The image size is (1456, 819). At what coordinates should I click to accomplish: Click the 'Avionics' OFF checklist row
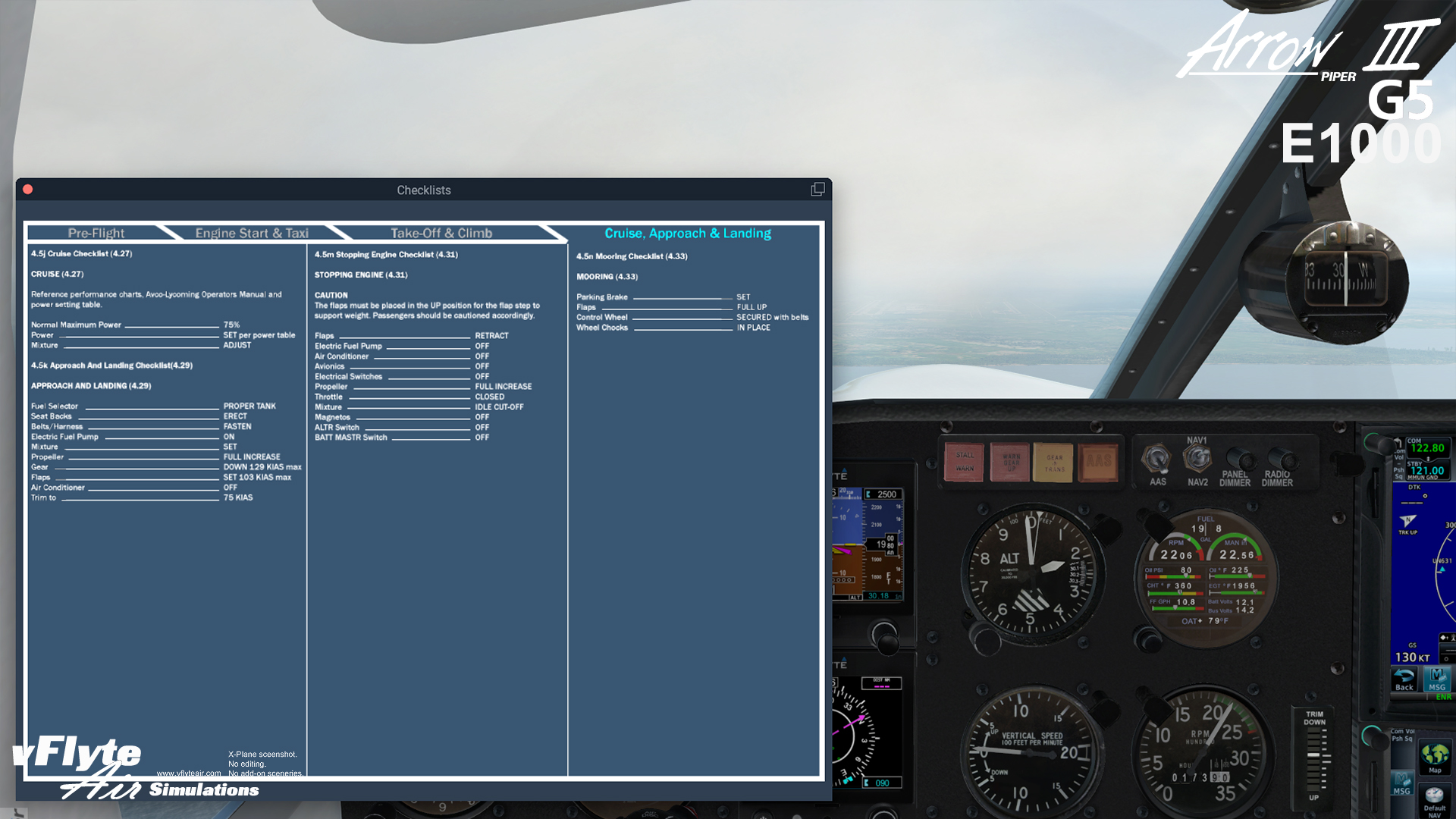[402, 366]
